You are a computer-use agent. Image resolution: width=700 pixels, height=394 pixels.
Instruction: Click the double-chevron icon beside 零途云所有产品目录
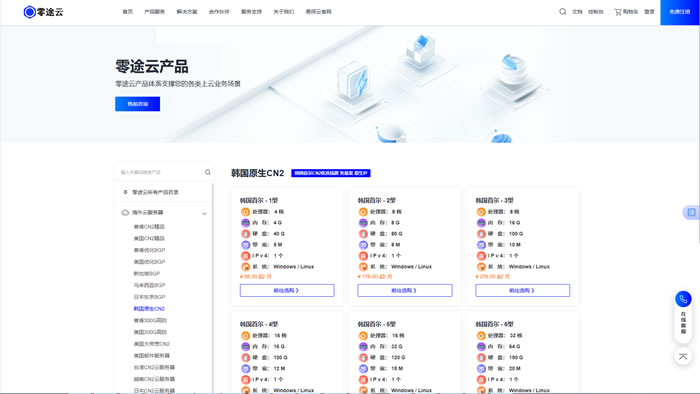(x=125, y=192)
